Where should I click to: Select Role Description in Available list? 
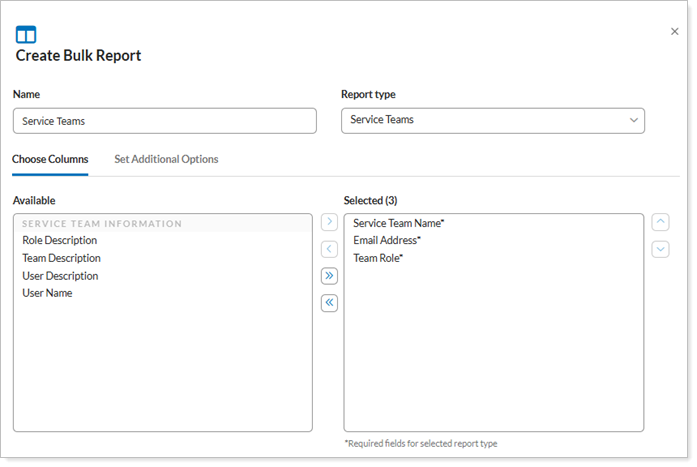coord(60,240)
